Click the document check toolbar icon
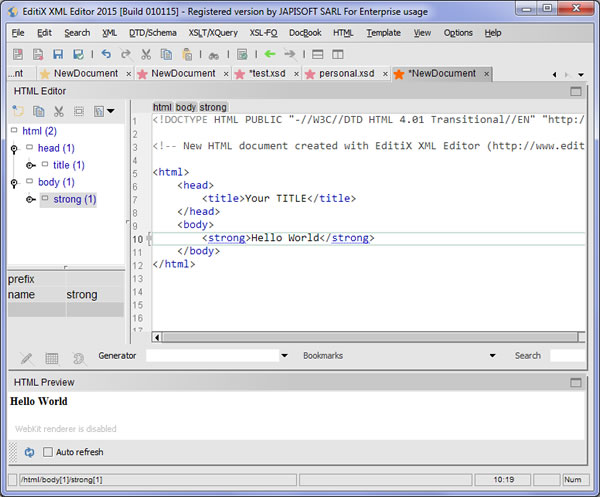600x497 pixels. point(242,54)
